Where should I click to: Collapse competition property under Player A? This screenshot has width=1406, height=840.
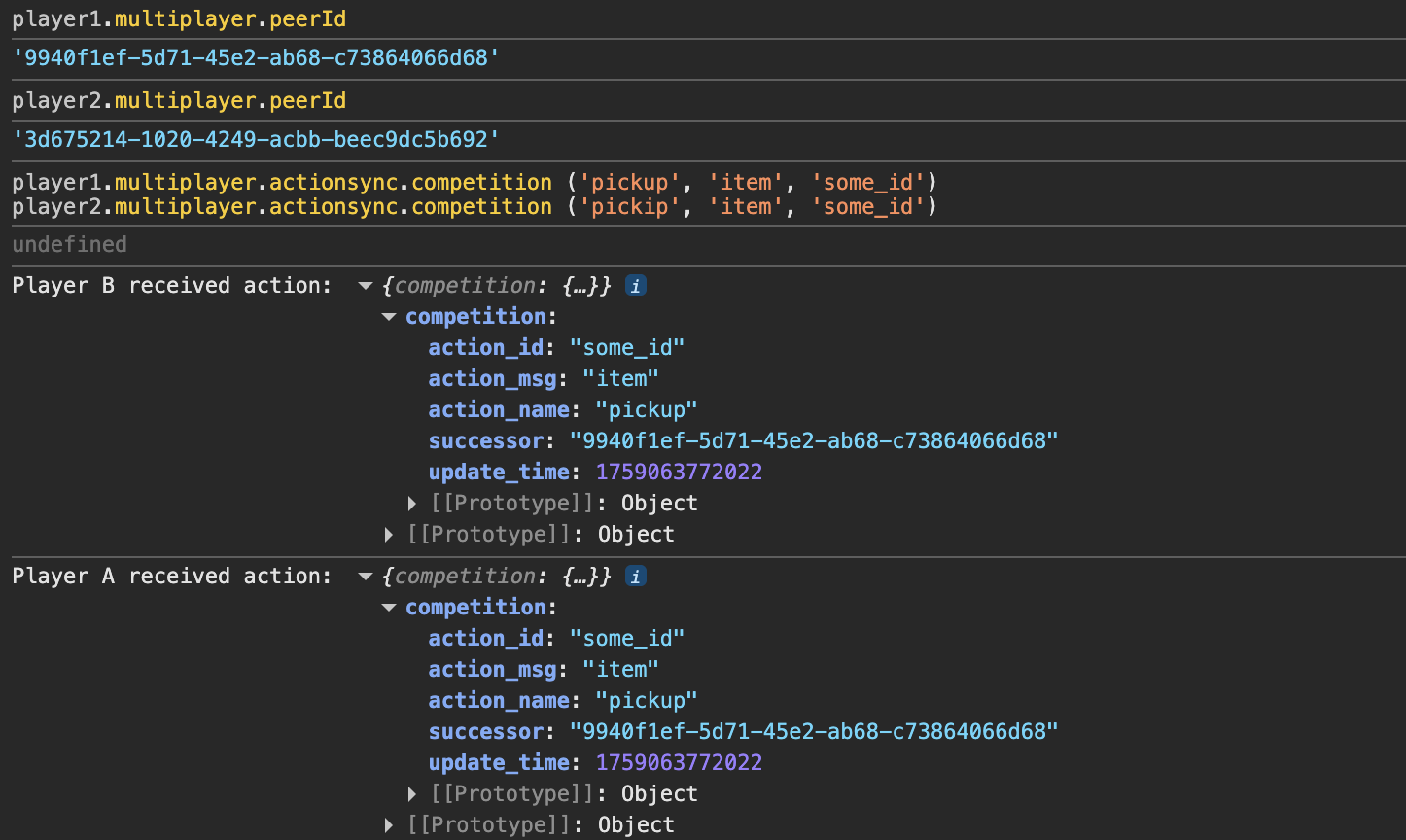click(389, 608)
